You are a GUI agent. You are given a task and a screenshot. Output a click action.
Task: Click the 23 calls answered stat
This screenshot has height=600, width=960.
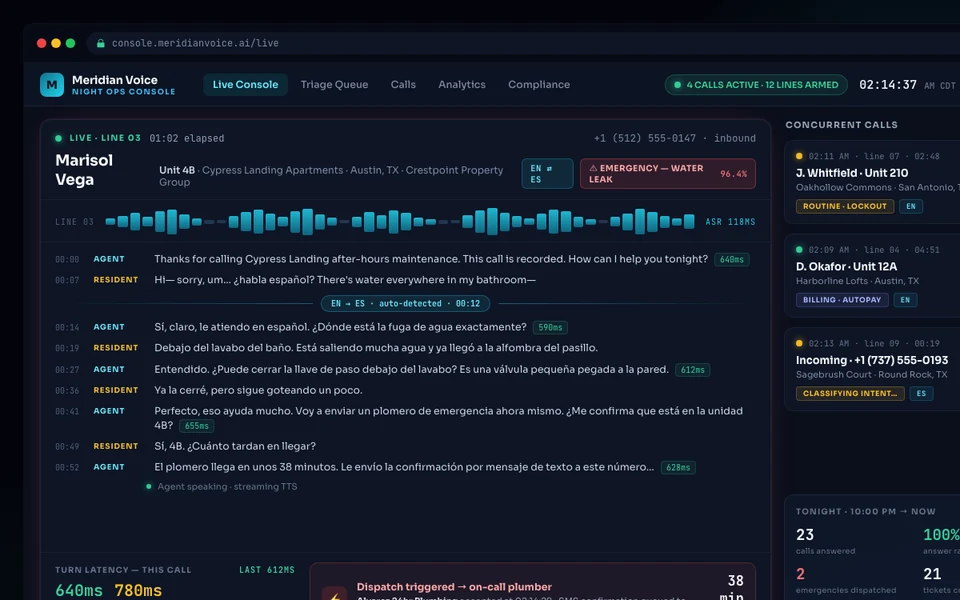tap(824, 541)
